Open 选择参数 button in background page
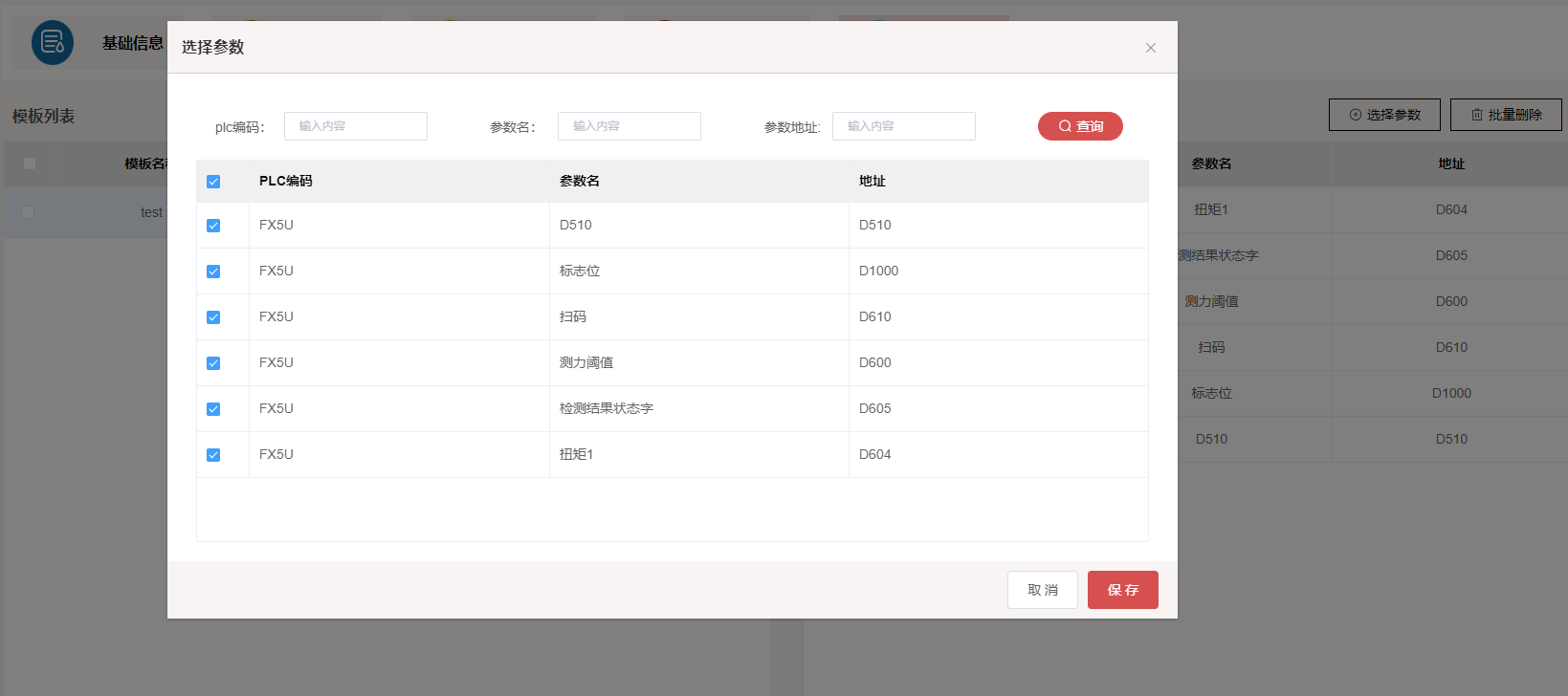The image size is (1568, 696). 1384,115
